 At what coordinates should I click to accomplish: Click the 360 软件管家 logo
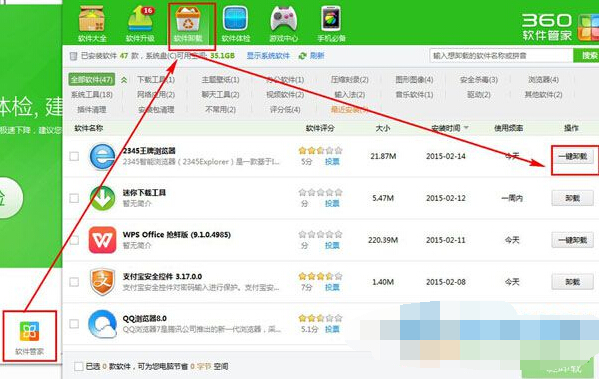point(560,26)
